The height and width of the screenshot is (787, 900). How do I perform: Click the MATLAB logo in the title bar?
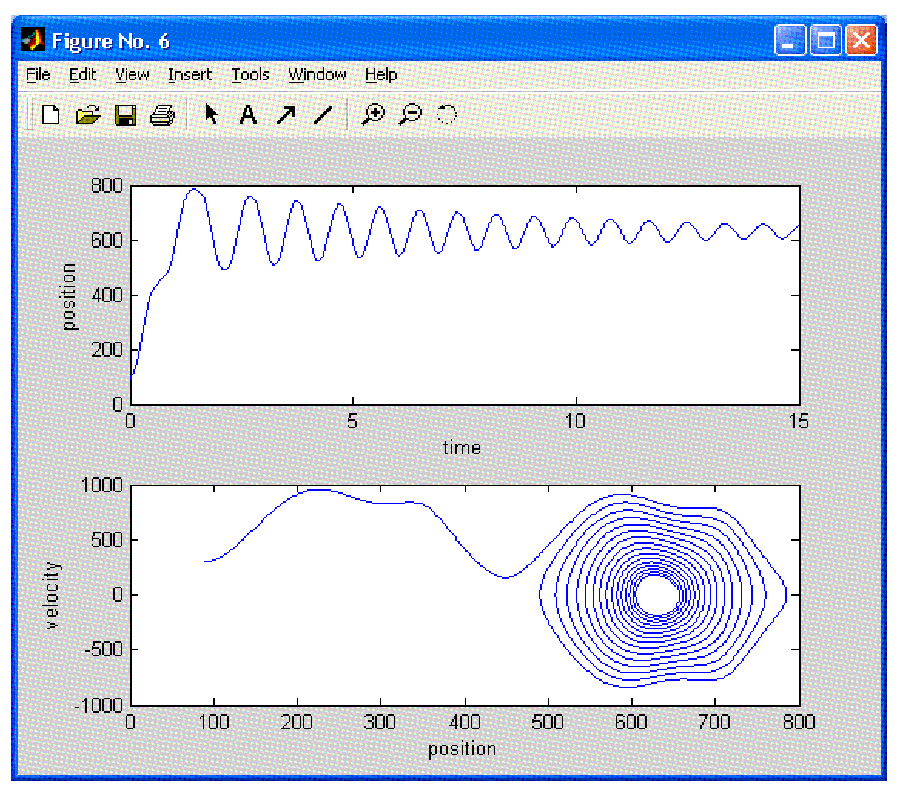tap(33, 40)
